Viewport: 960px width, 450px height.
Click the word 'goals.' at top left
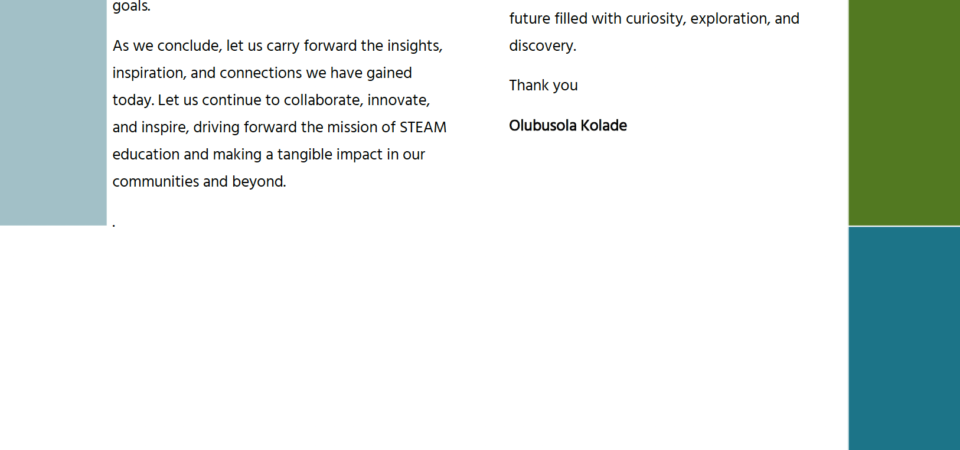point(131,7)
